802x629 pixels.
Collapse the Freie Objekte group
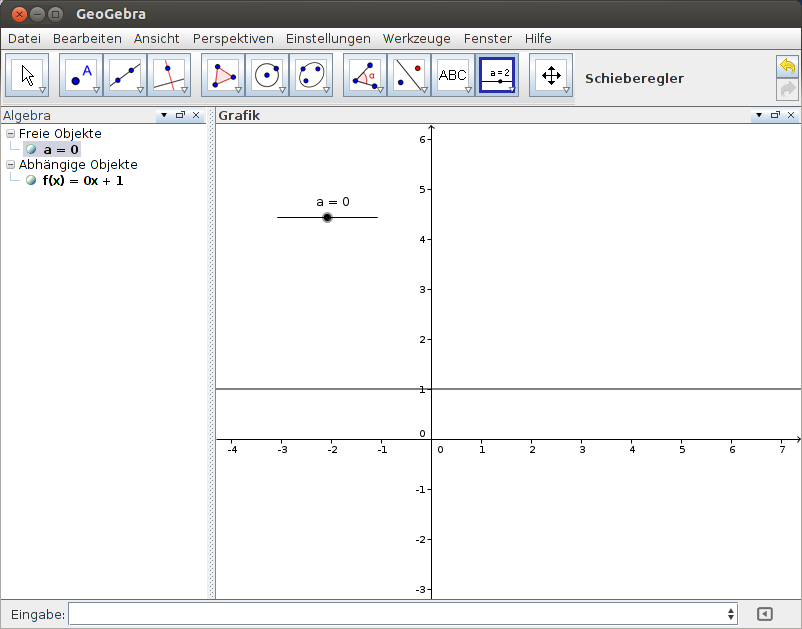(11, 133)
